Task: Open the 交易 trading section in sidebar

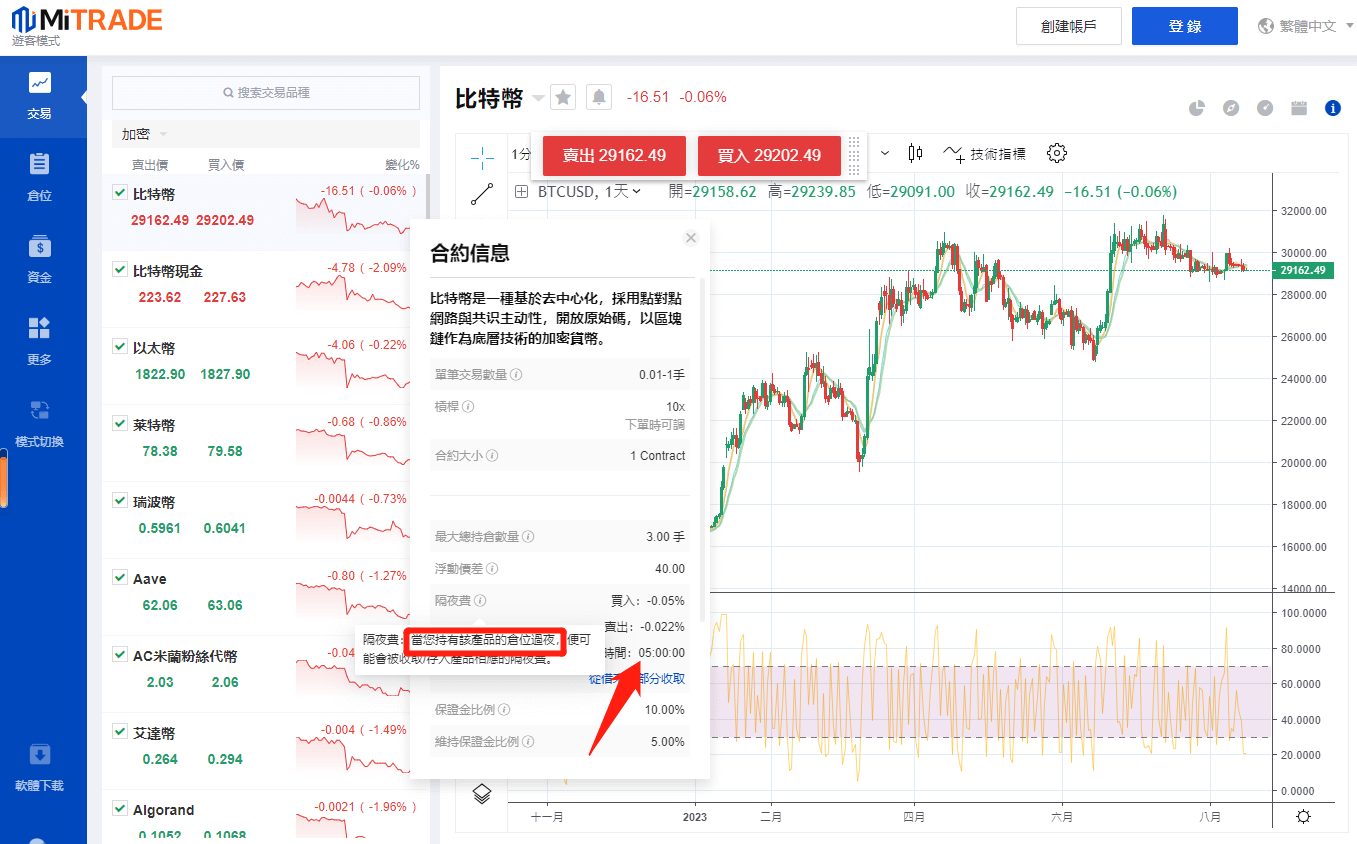Action: (x=40, y=97)
